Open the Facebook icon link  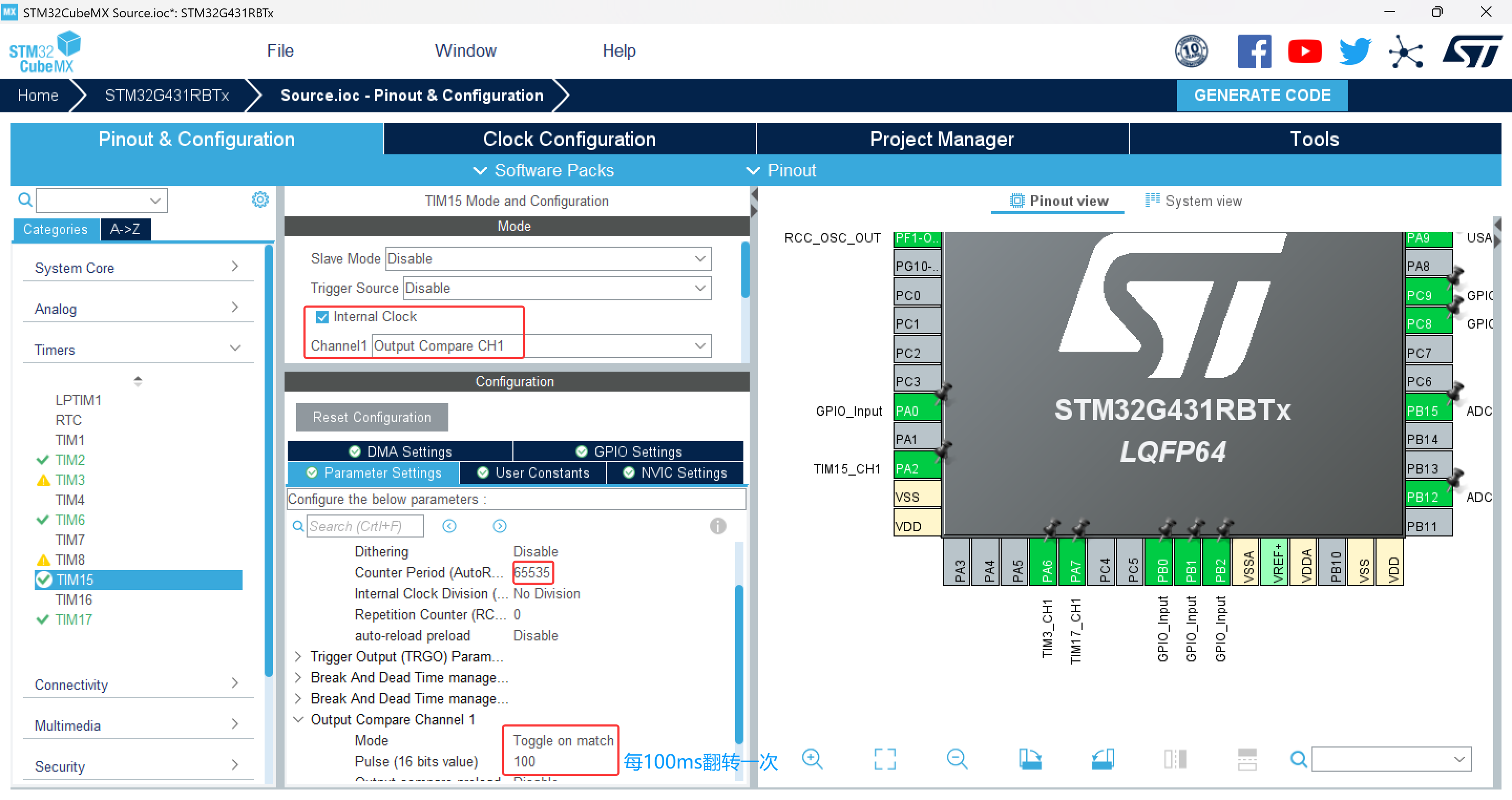pyautogui.click(x=1254, y=51)
